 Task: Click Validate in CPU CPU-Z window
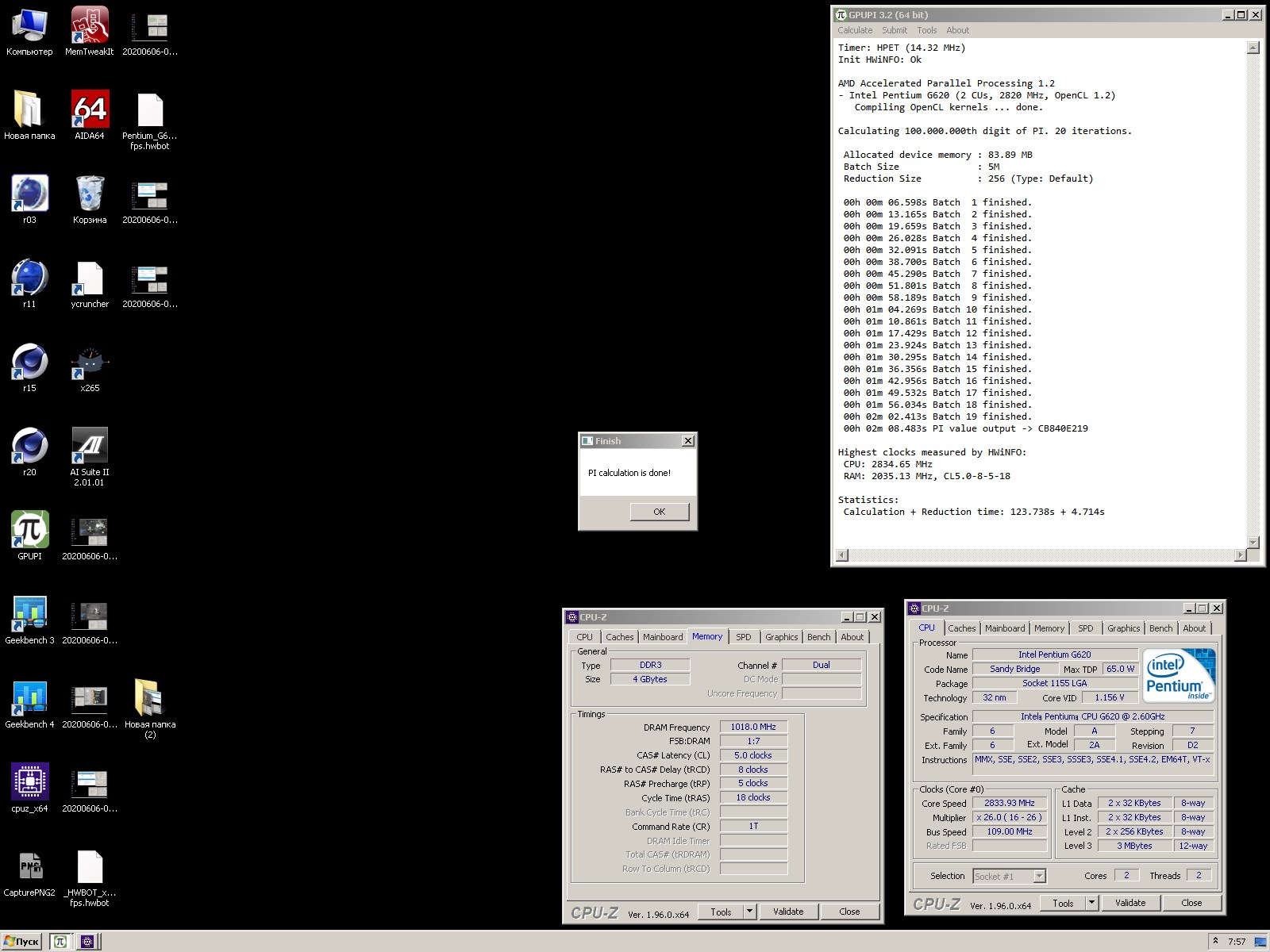point(1130,903)
